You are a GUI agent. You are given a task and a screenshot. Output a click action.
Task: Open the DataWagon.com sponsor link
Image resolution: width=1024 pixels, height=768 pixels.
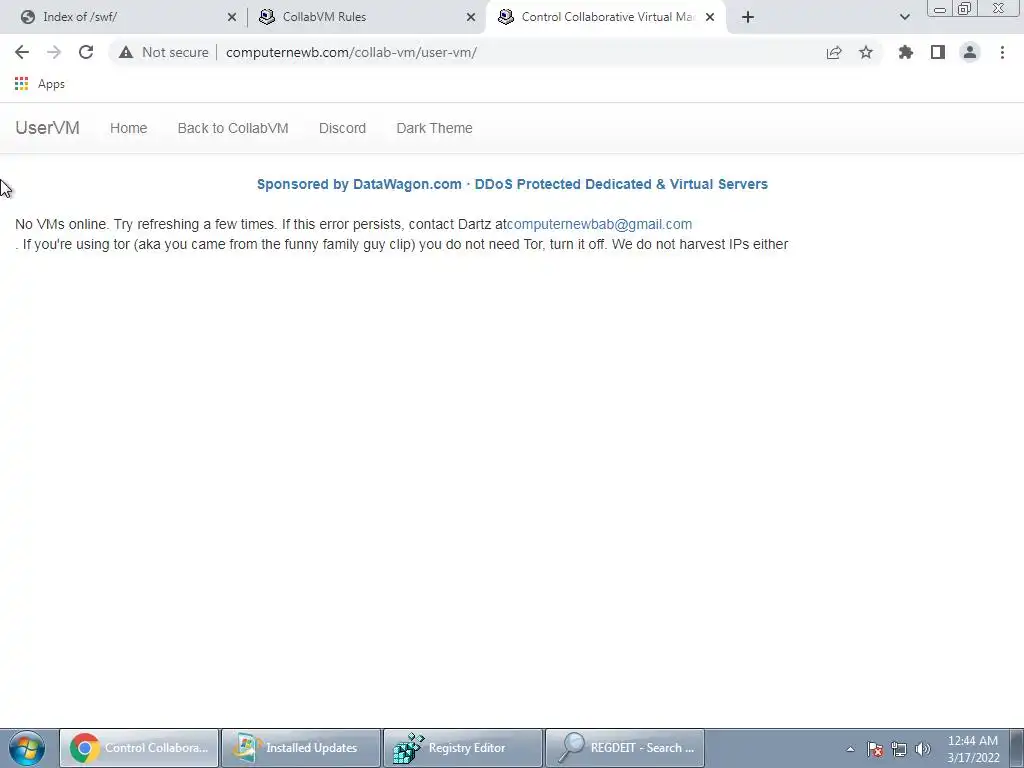[x=512, y=184]
